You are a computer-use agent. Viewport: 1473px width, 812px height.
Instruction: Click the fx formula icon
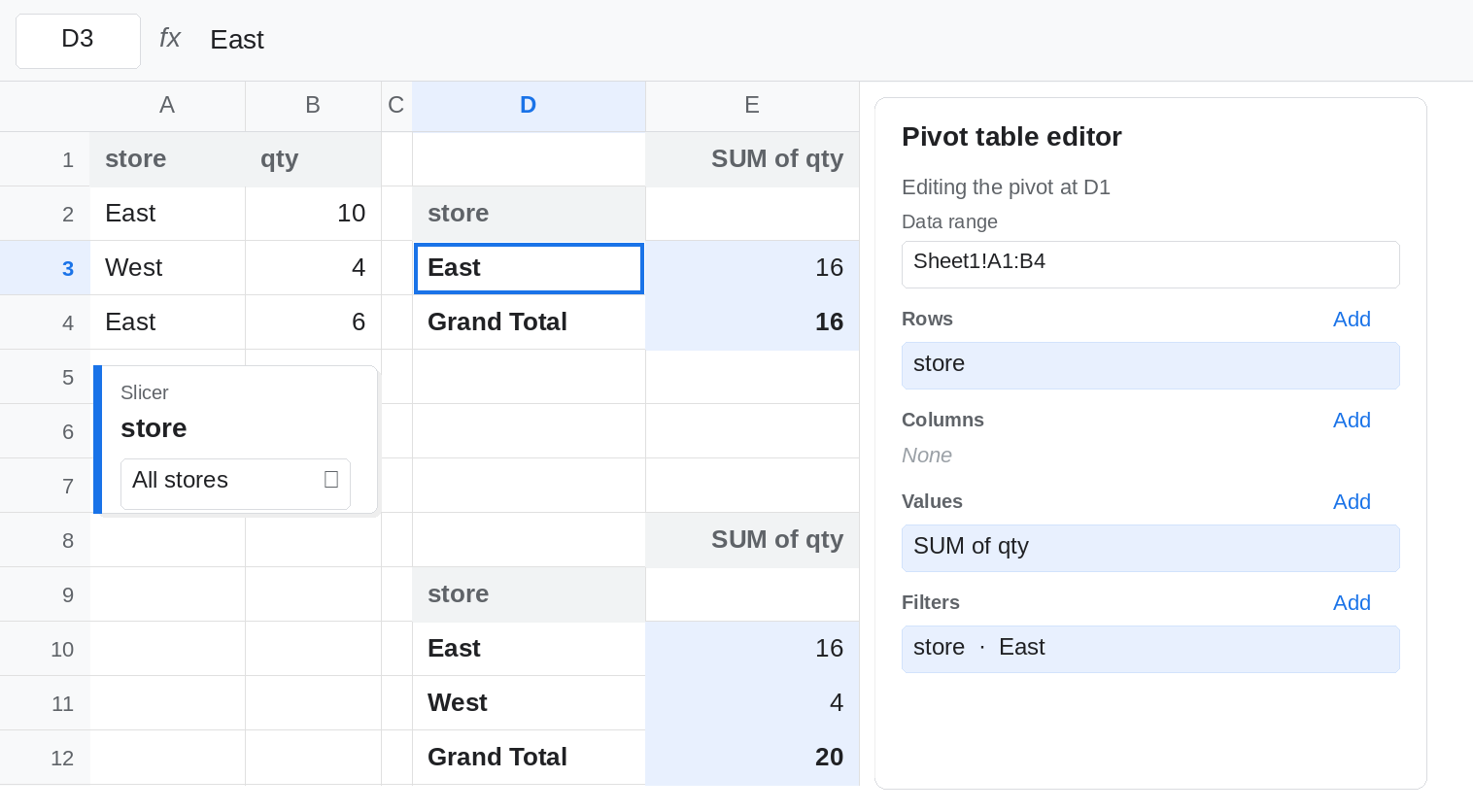pos(169,38)
